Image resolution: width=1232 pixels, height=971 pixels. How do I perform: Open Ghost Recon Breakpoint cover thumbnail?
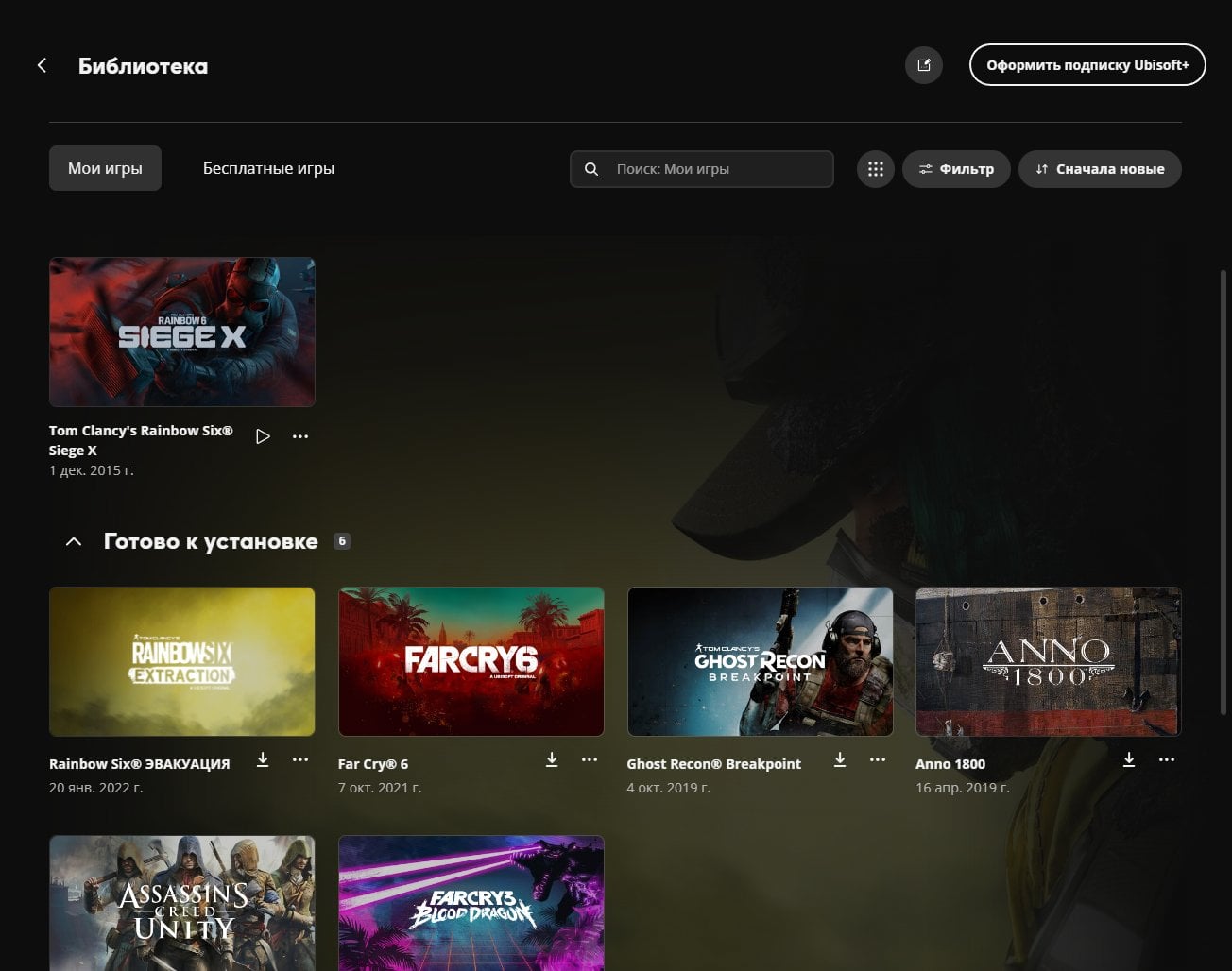[761, 661]
